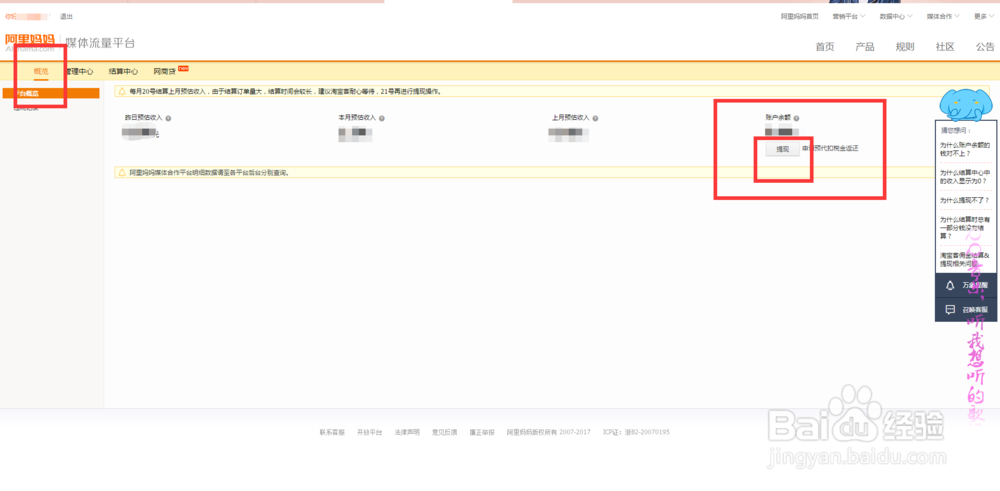Click bell icon in the 每月20号 notice

pyautogui.click(x=121, y=91)
